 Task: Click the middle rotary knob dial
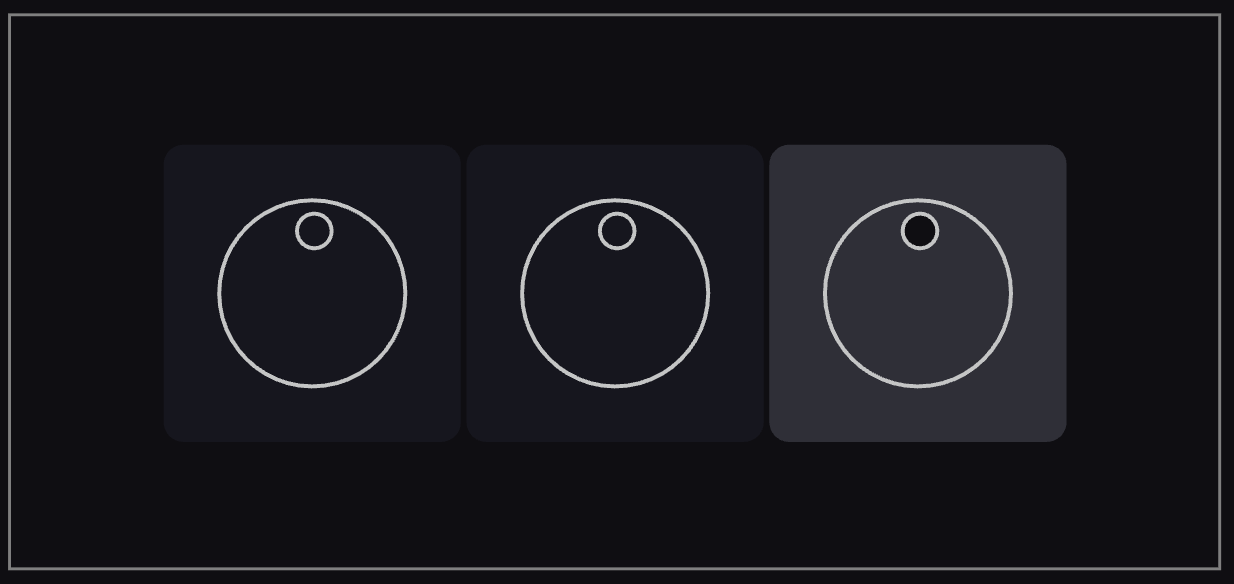pyautogui.click(x=615, y=293)
